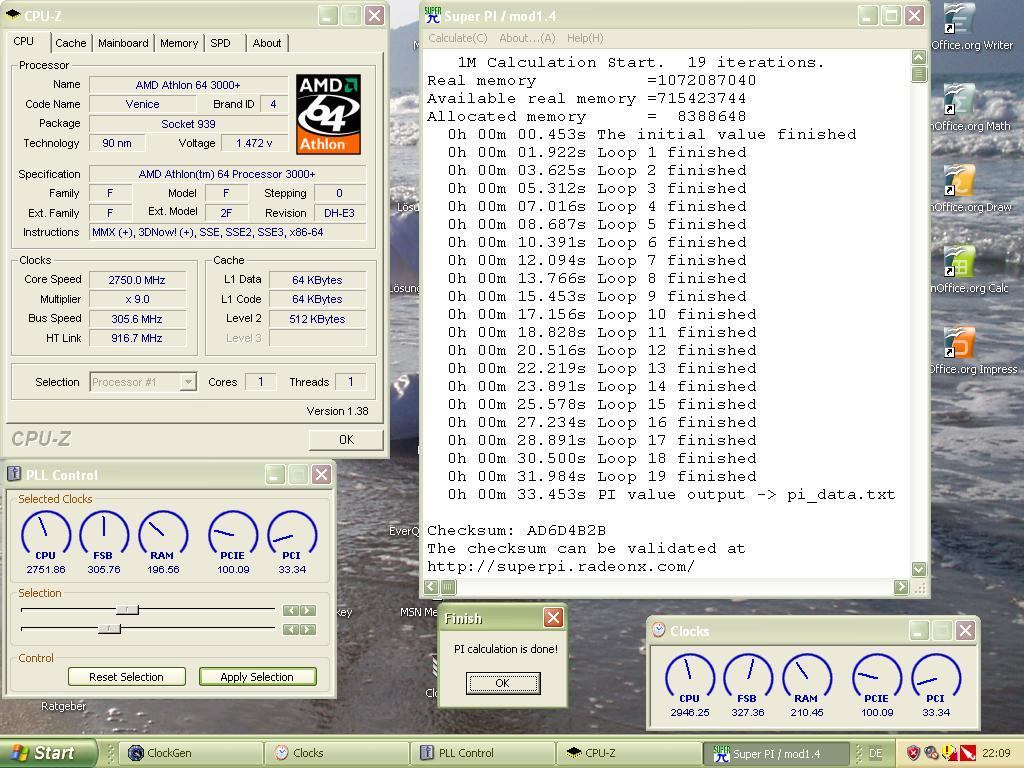This screenshot has height=768, width=1024.
Task: Click the DE language indicator in the taskbar
Action: [x=876, y=753]
